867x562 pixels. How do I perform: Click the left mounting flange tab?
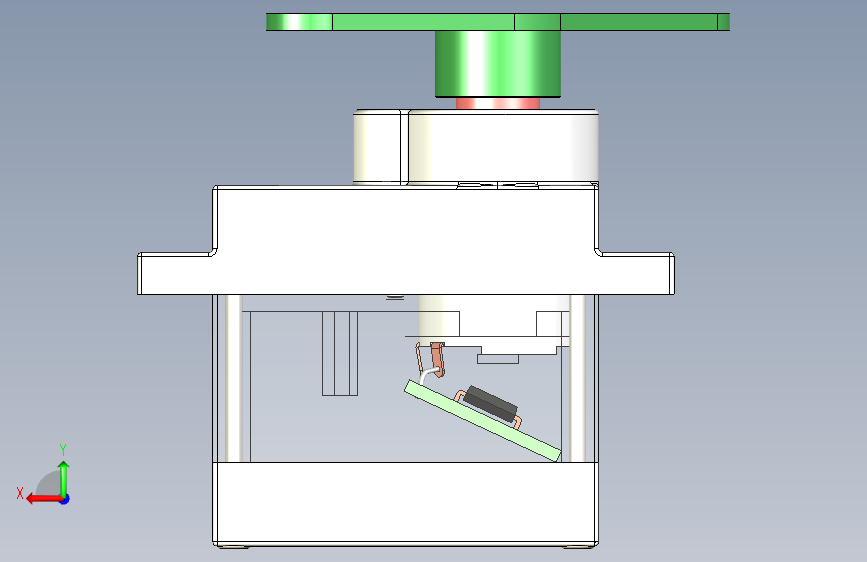point(175,273)
